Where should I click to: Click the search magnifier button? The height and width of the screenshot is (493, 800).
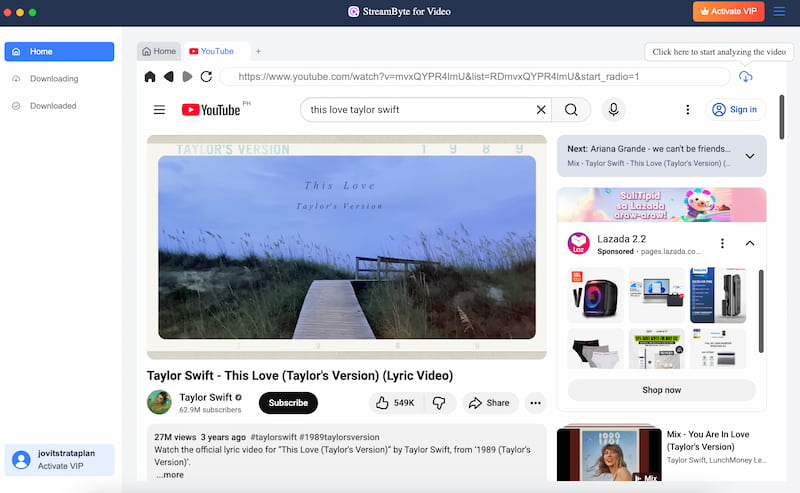click(x=571, y=110)
